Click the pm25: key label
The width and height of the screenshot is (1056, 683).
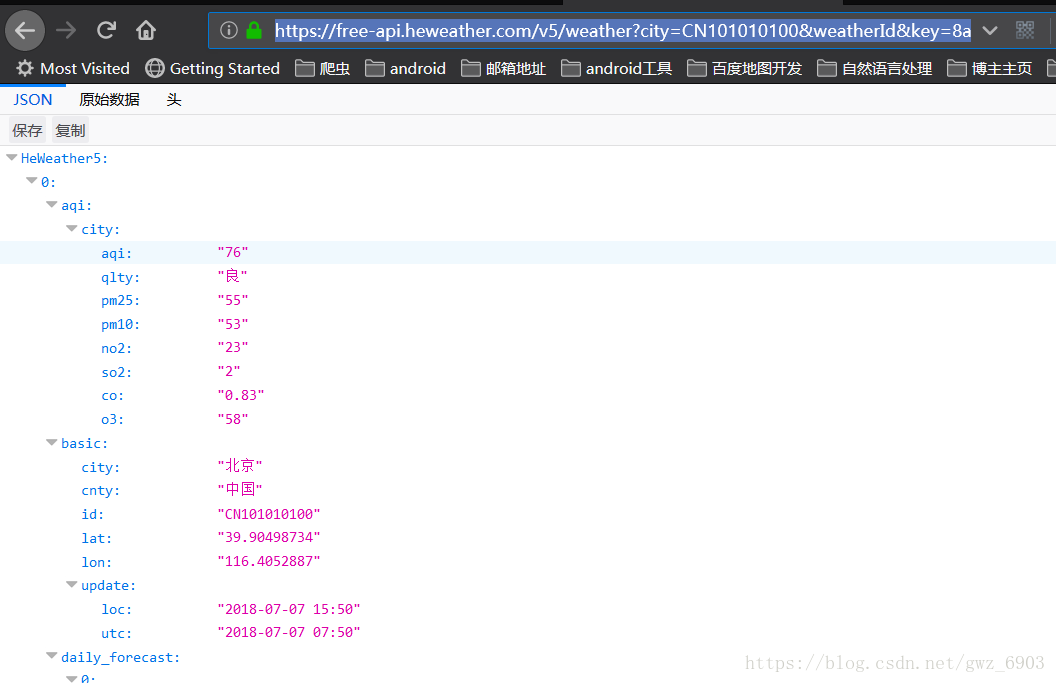(x=121, y=300)
